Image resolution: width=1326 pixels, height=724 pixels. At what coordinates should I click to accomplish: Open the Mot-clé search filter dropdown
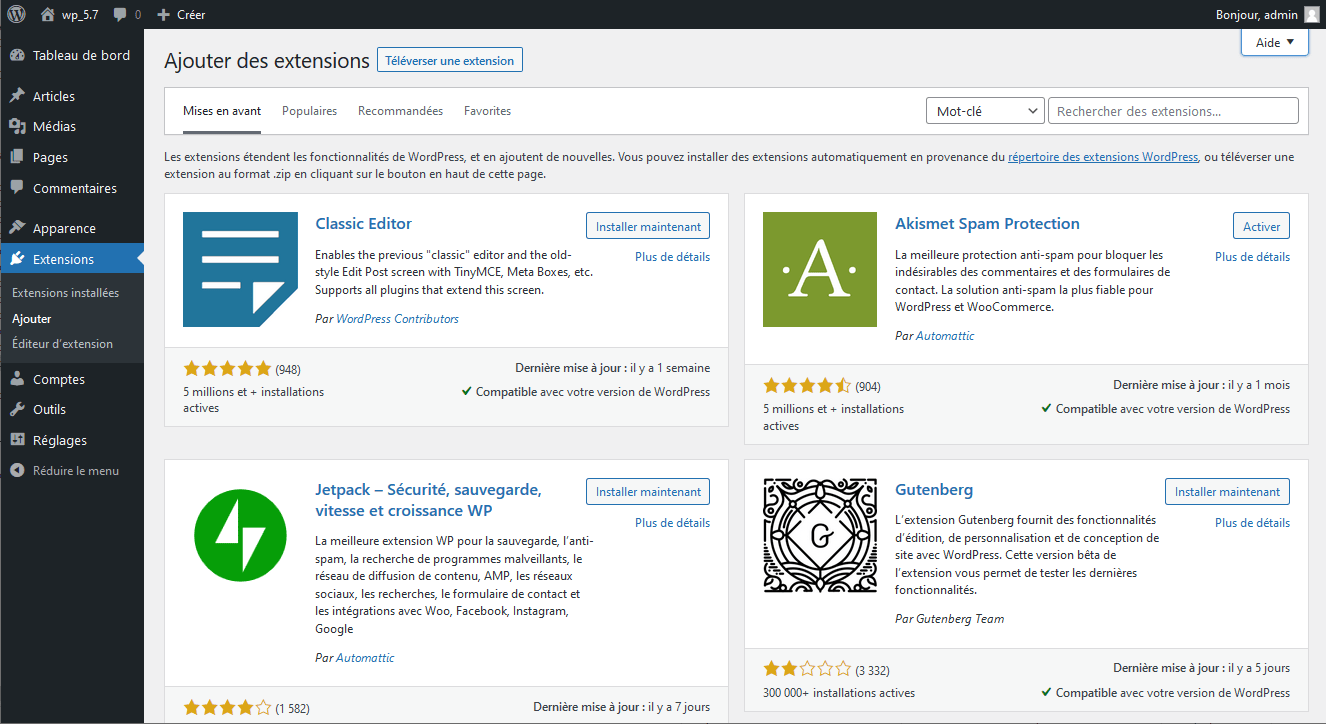point(984,110)
